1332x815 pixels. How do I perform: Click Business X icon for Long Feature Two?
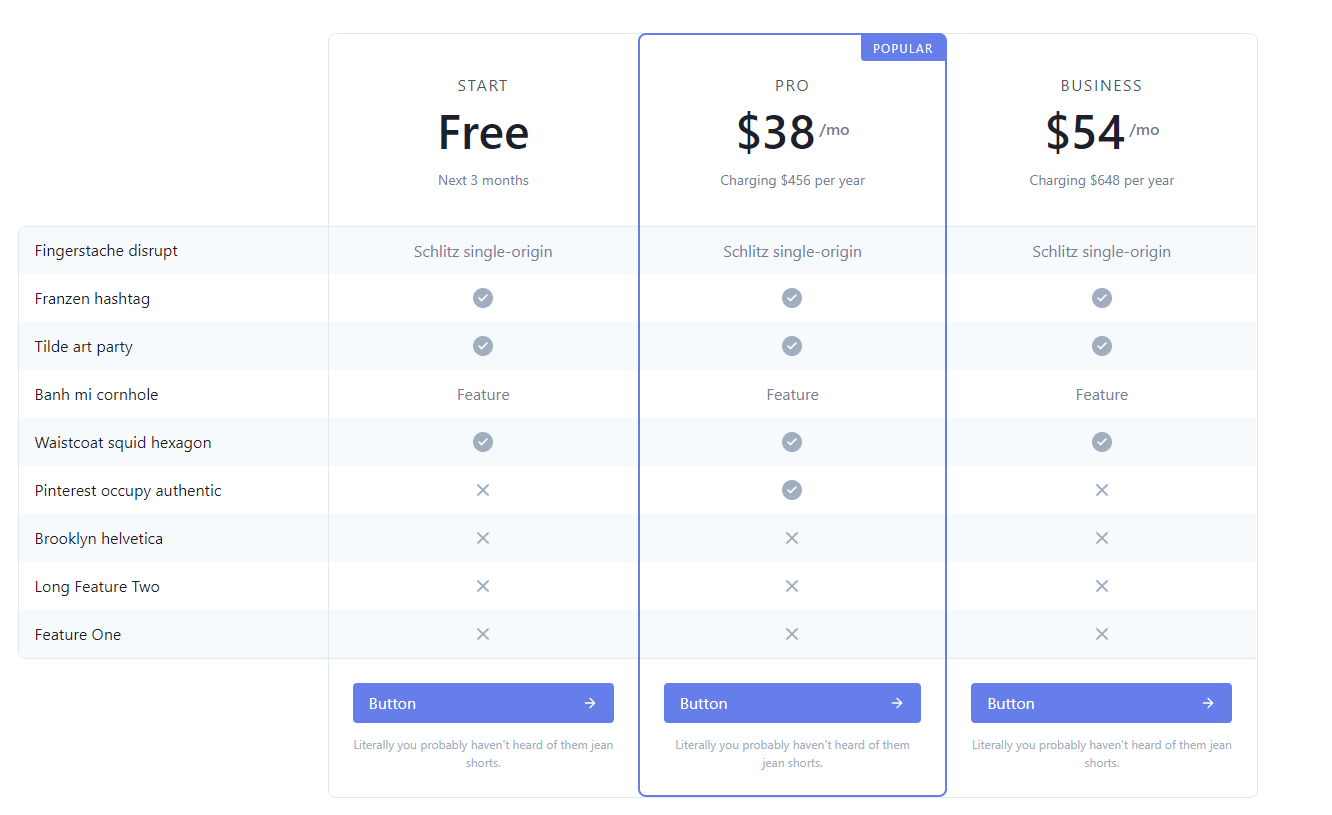[x=1102, y=586]
